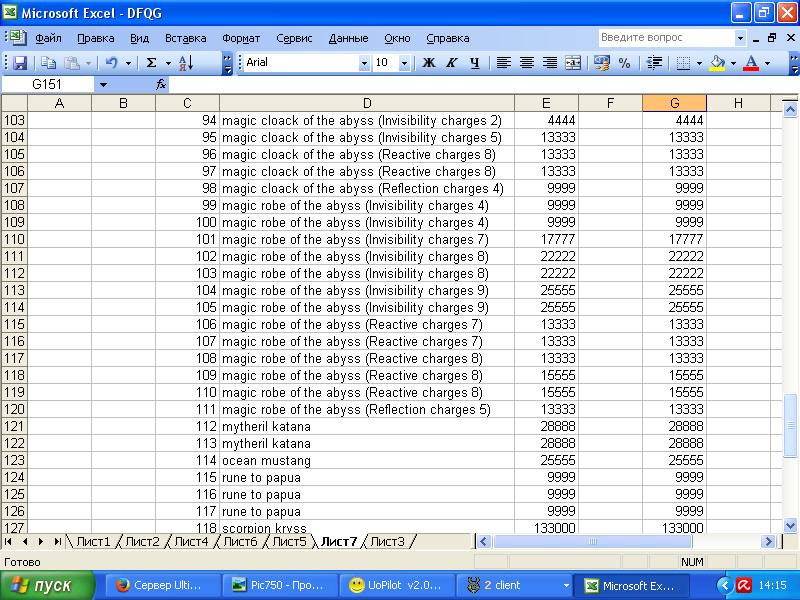Select column header D

(x=367, y=103)
